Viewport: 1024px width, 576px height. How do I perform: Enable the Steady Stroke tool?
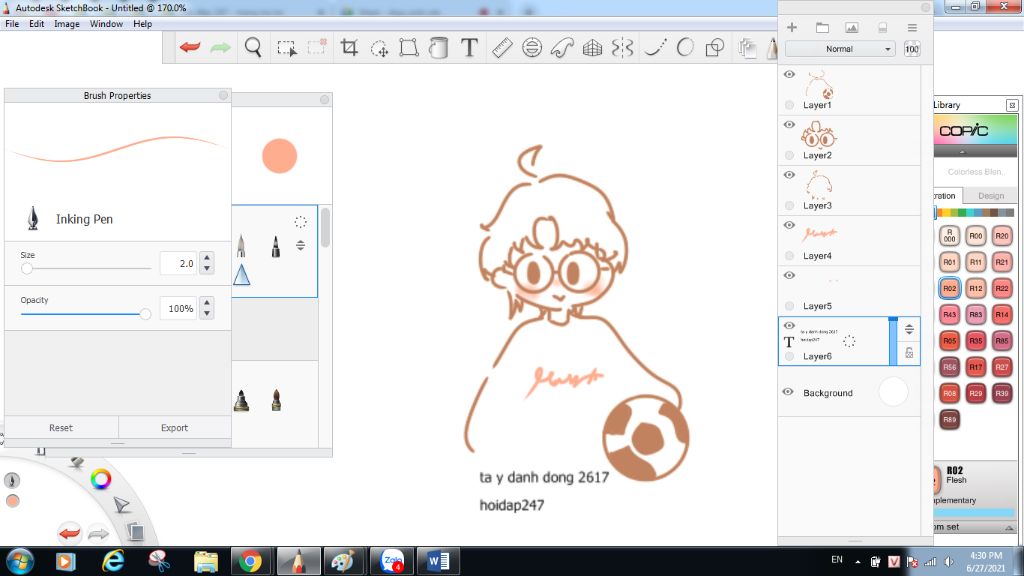(654, 48)
